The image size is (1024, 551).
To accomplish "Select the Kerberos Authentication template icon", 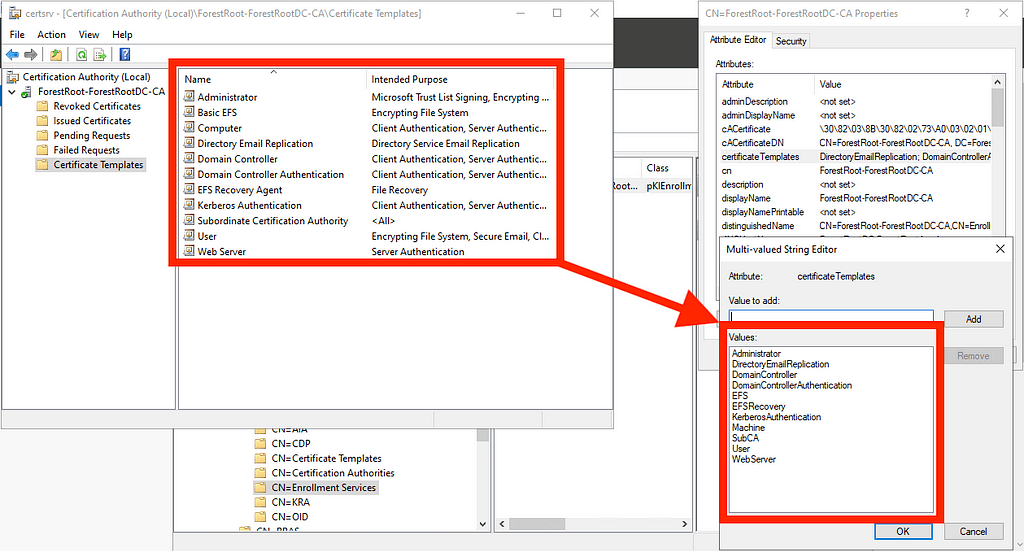I will (x=189, y=205).
